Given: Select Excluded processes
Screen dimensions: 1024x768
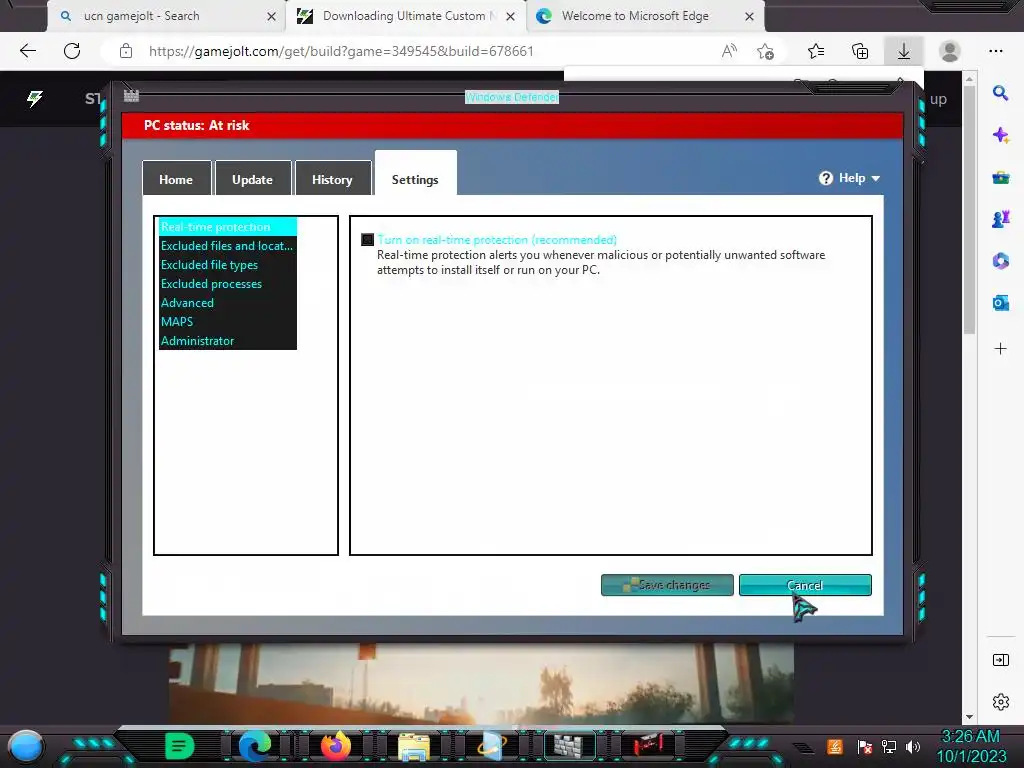Looking at the screenshot, I should 228,283.
